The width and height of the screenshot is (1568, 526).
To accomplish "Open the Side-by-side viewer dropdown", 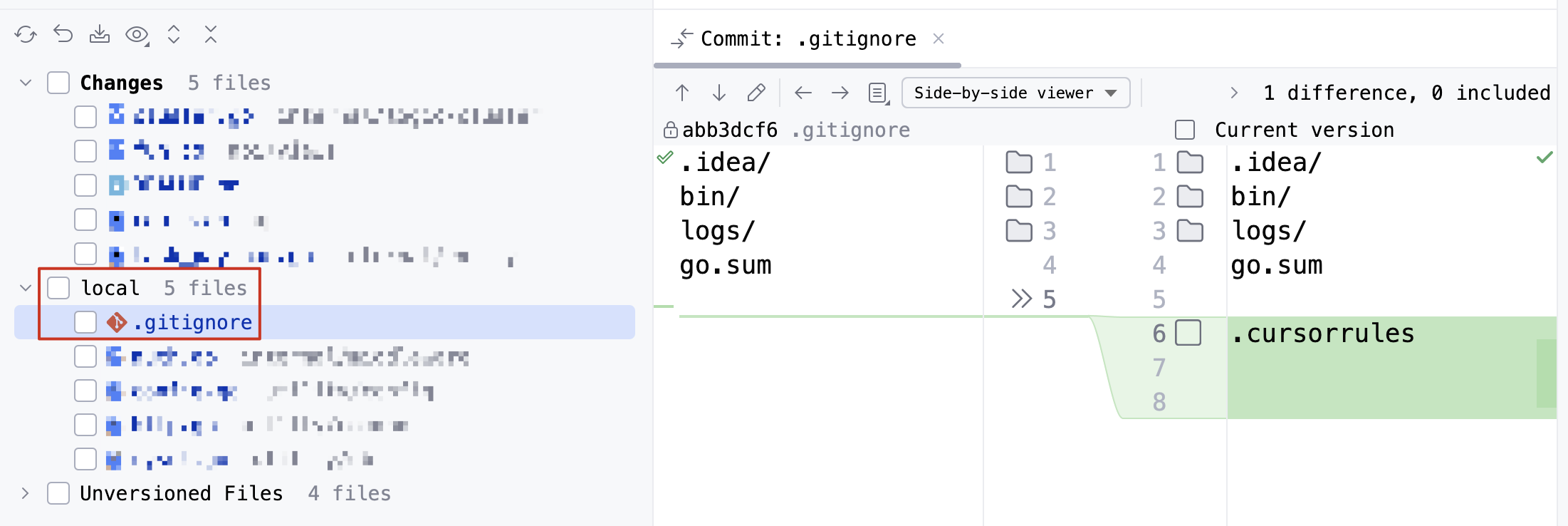I will [x=1015, y=93].
